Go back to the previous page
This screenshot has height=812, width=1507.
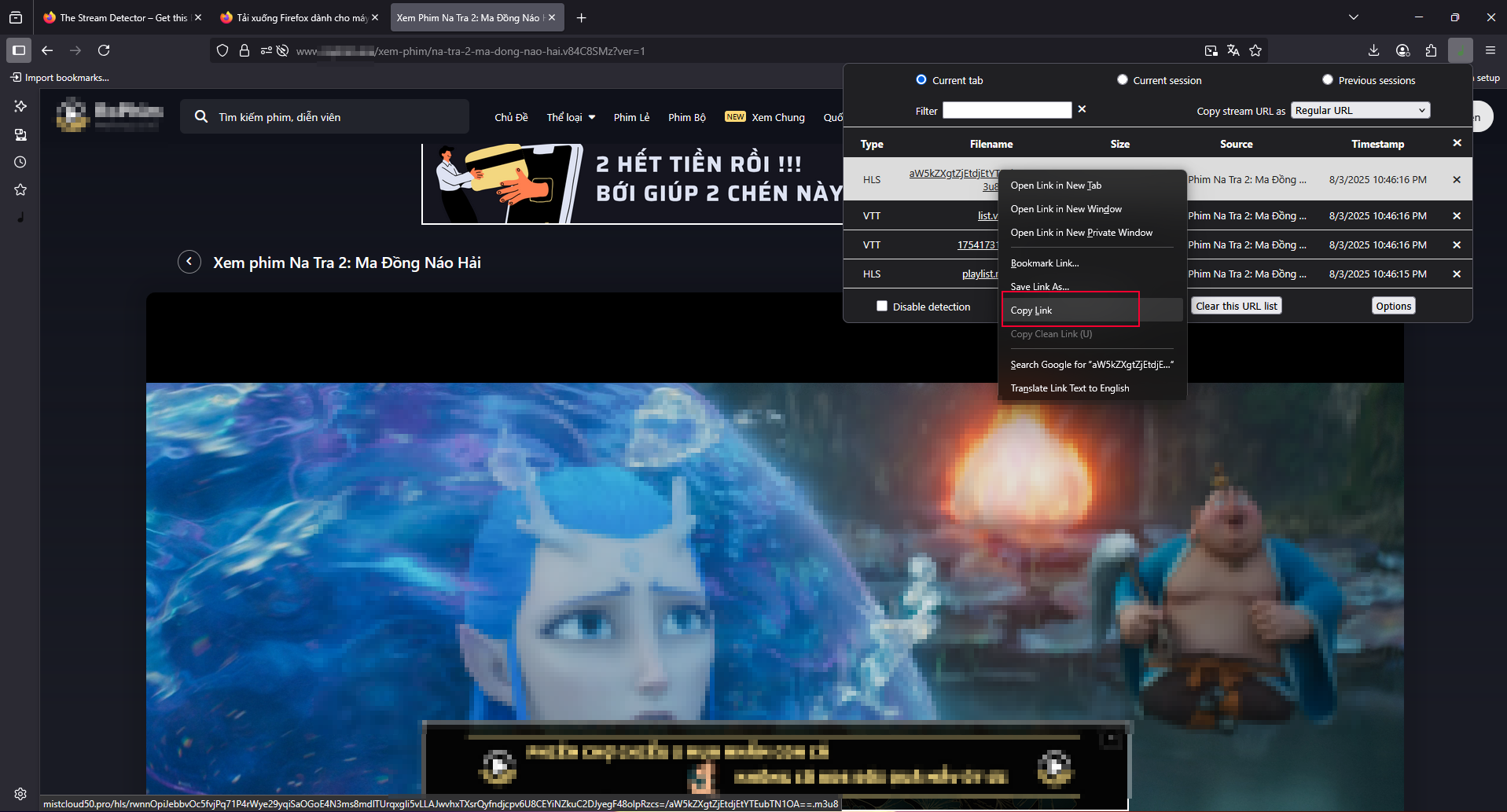[47, 50]
